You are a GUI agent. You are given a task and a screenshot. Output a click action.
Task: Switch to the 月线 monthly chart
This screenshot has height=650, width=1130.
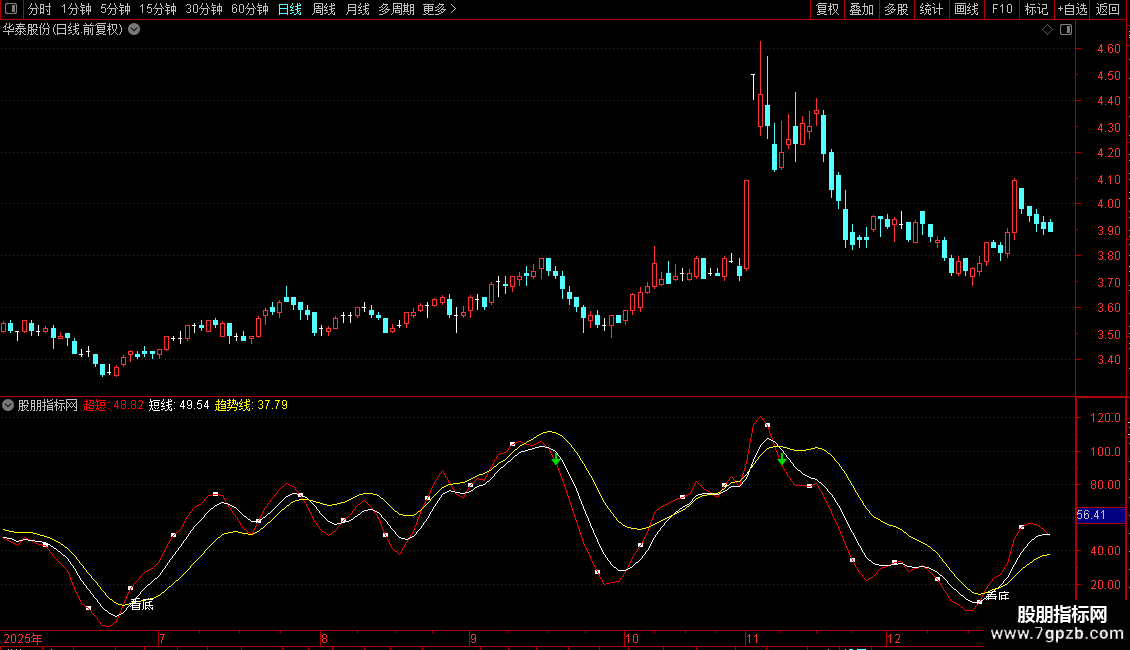[x=357, y=9]
